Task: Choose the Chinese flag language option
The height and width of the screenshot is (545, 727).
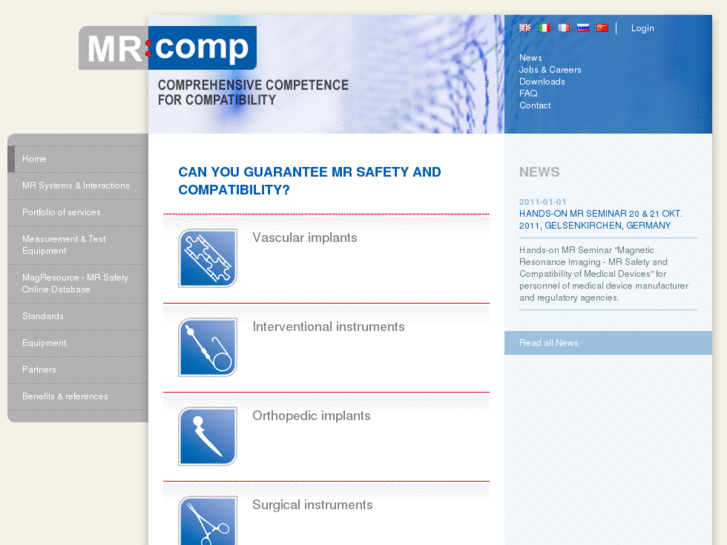Action: pos(602,28)
